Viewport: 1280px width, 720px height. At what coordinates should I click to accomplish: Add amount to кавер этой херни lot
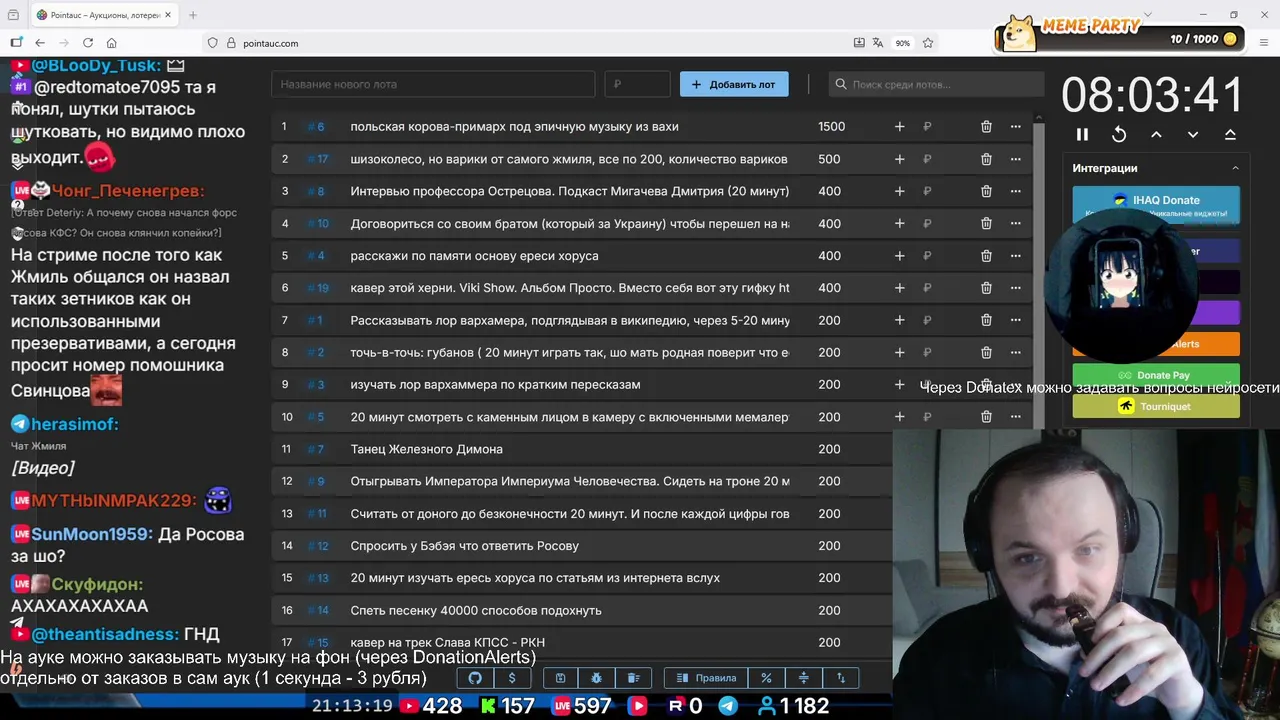[x=899, y=288]
